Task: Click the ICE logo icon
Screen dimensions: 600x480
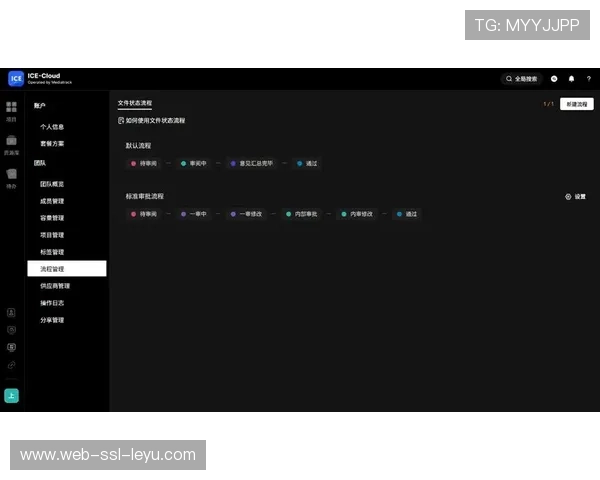Action: [x=16, y=78]
